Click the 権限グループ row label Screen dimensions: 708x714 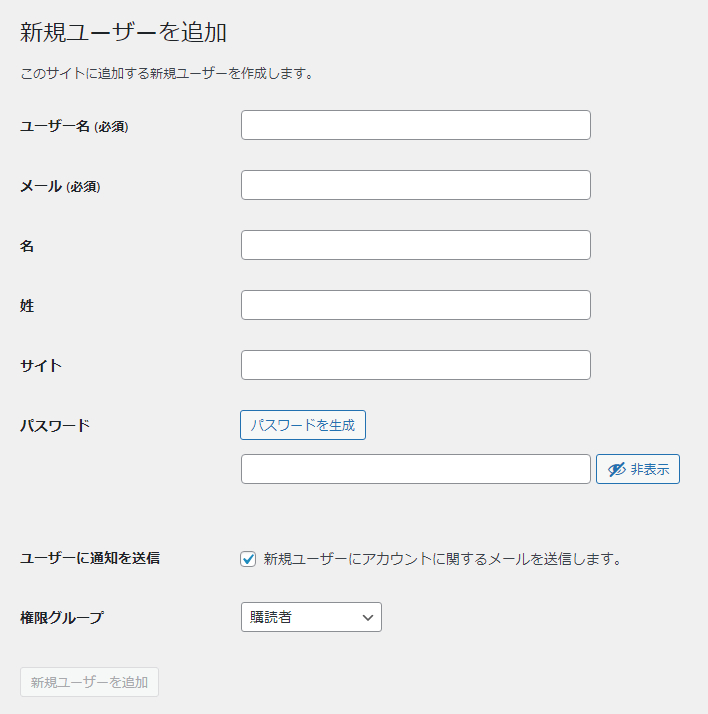click(x=62, y=617)
